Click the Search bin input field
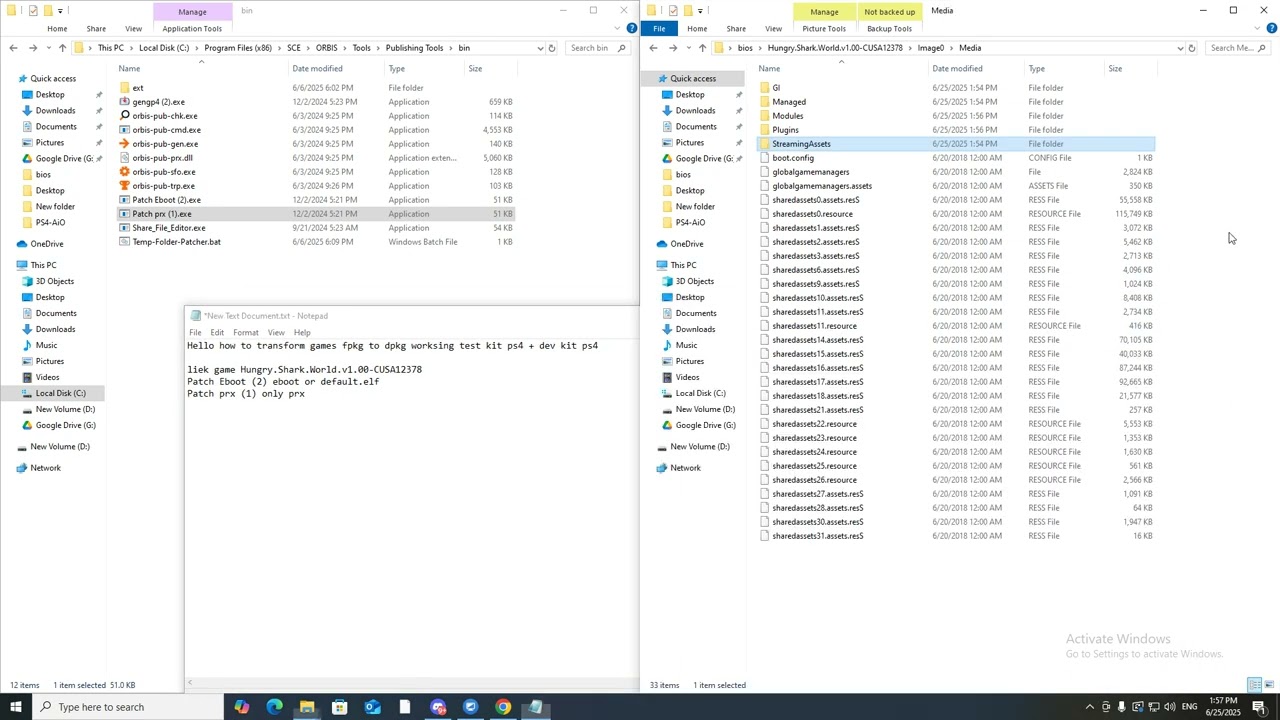The height and width of the screenshot is (720, 1280). 596,48
